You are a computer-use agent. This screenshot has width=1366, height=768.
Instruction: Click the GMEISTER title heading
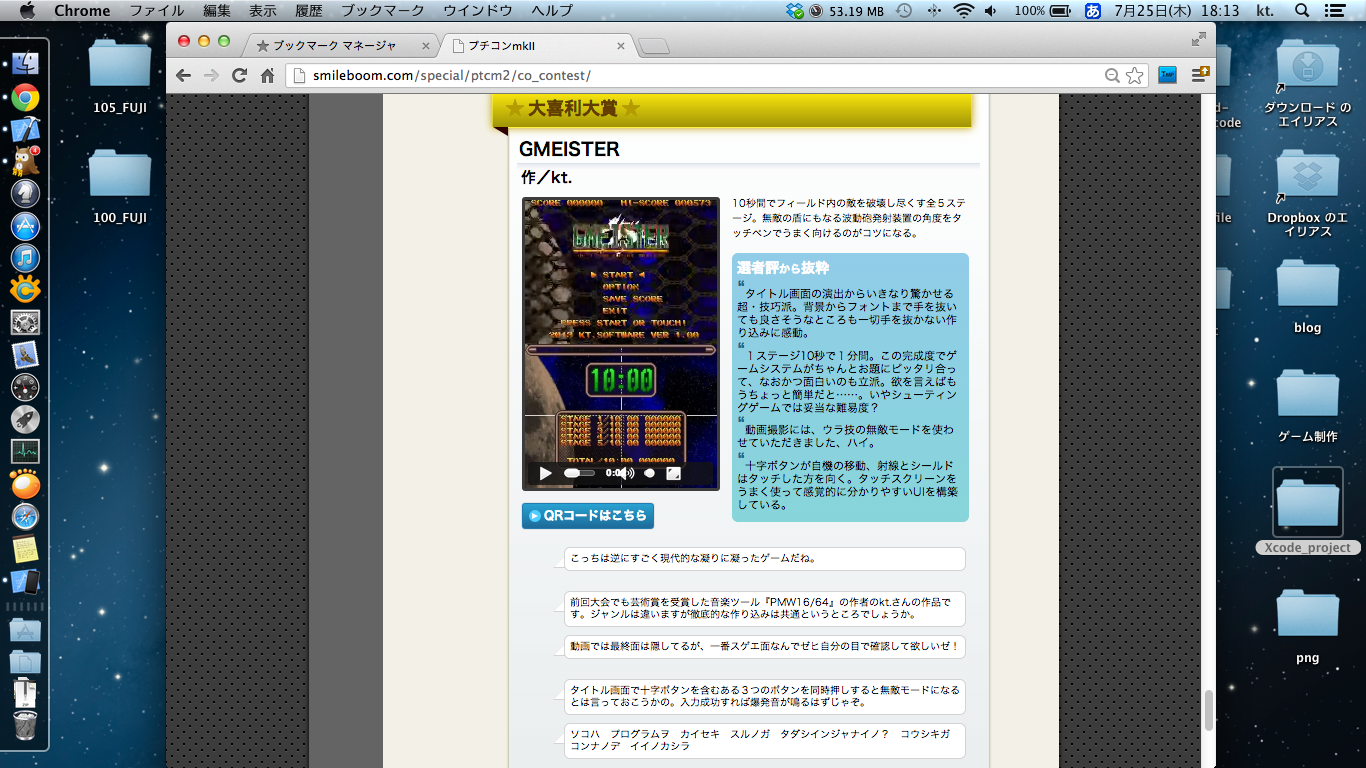pyautogui.click(x=569, y=149)
